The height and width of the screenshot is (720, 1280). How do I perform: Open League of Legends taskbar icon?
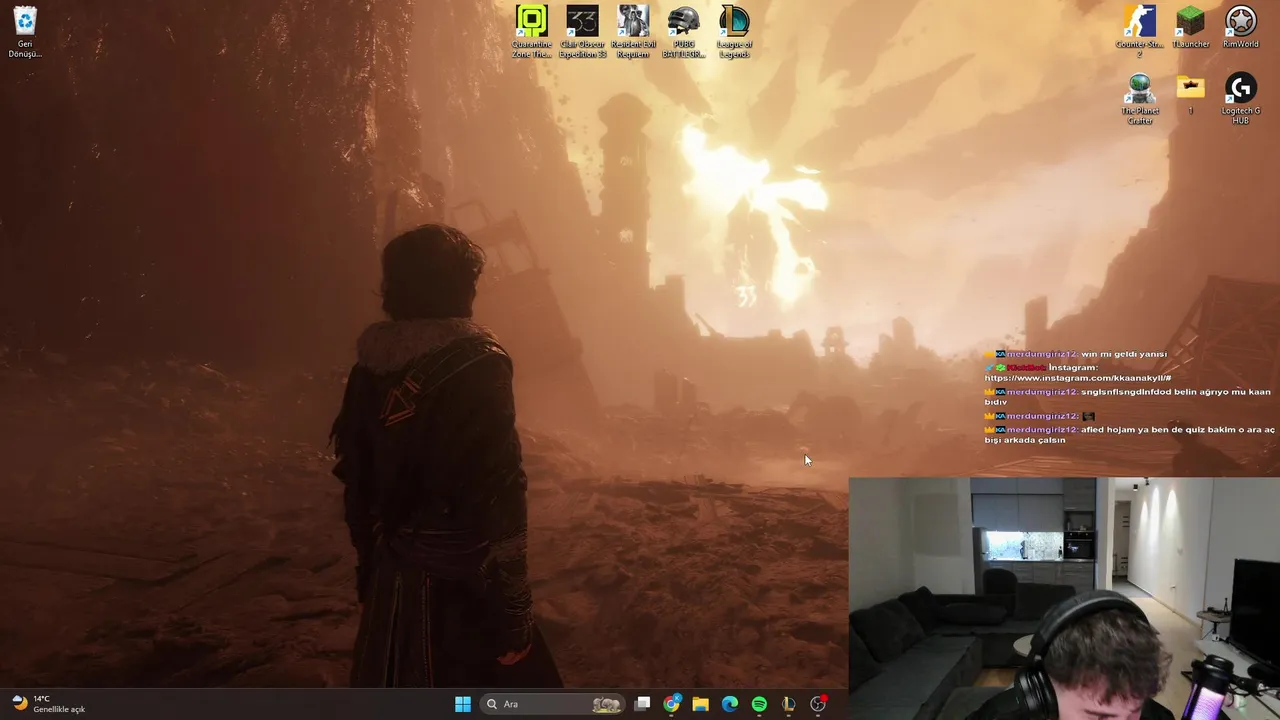pos(789,704)
